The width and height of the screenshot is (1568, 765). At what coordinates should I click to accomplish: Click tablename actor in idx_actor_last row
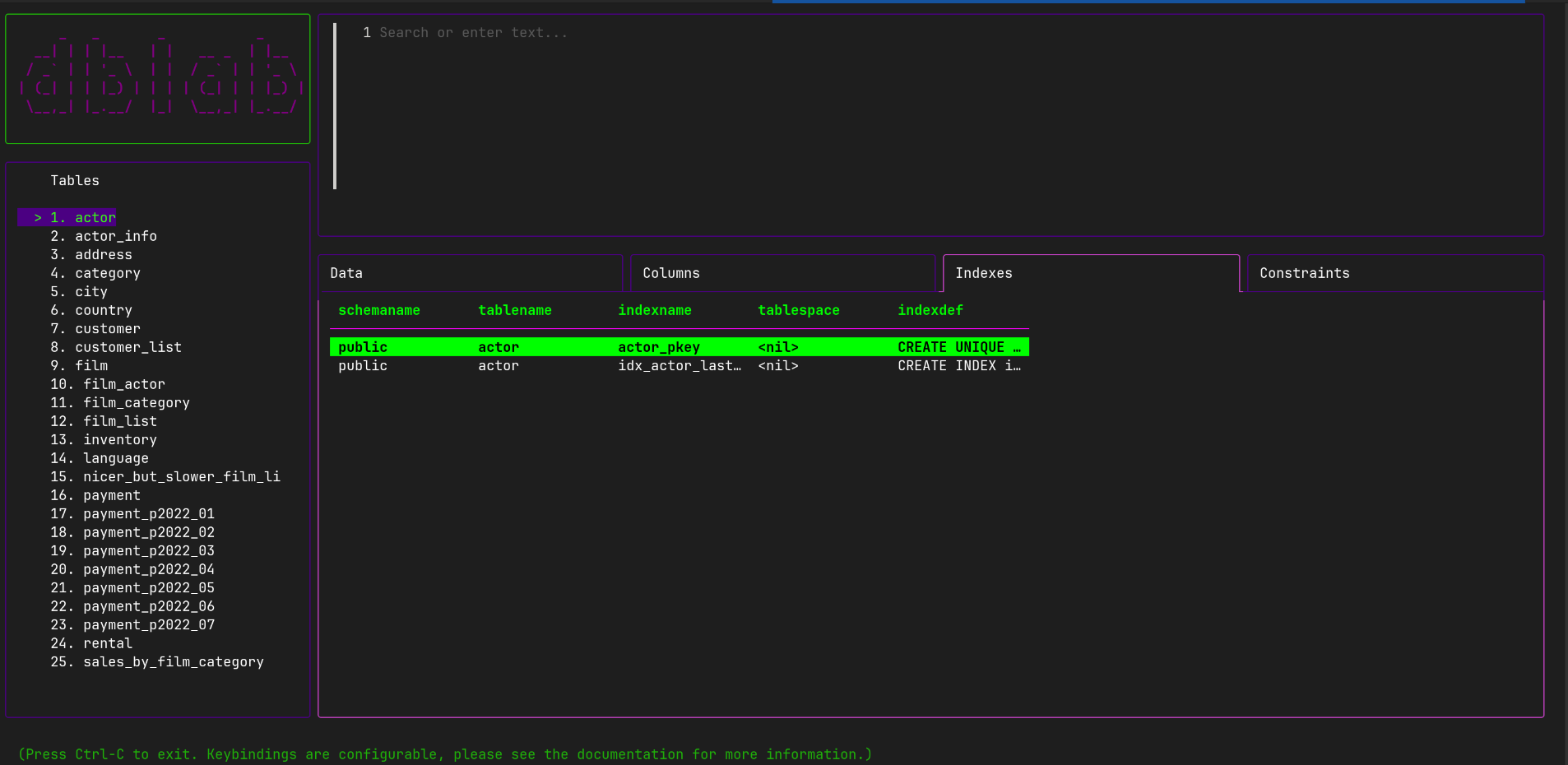(x=499, y=366)
